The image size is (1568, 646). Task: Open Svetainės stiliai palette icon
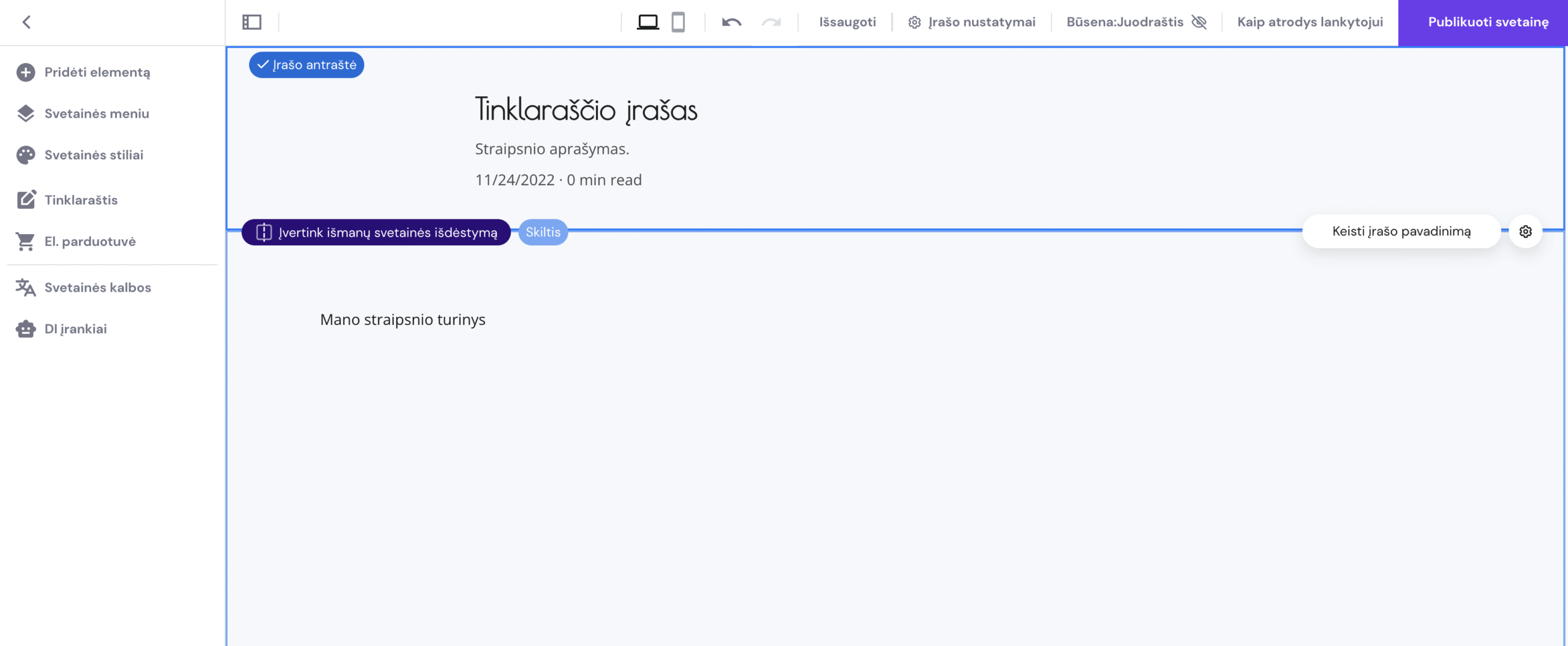coord(24,154)
